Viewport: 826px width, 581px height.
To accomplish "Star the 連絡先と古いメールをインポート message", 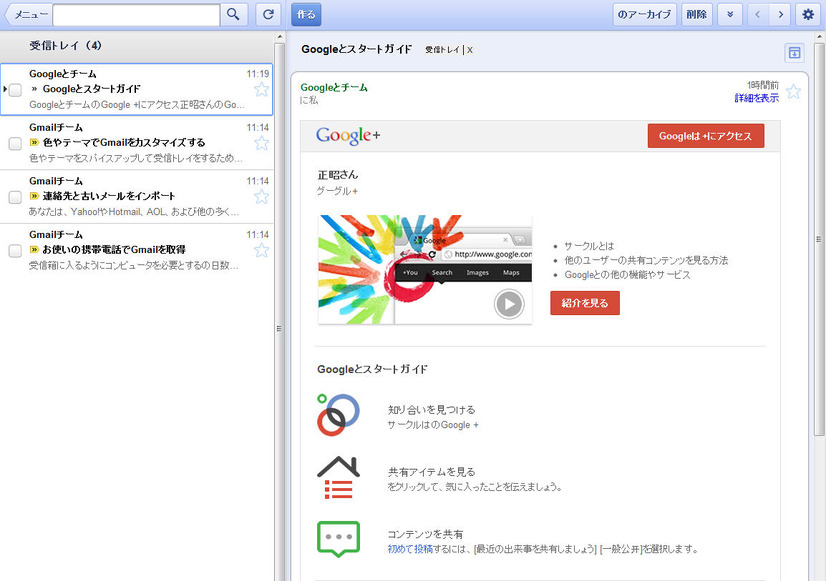I will pos(261,196).
